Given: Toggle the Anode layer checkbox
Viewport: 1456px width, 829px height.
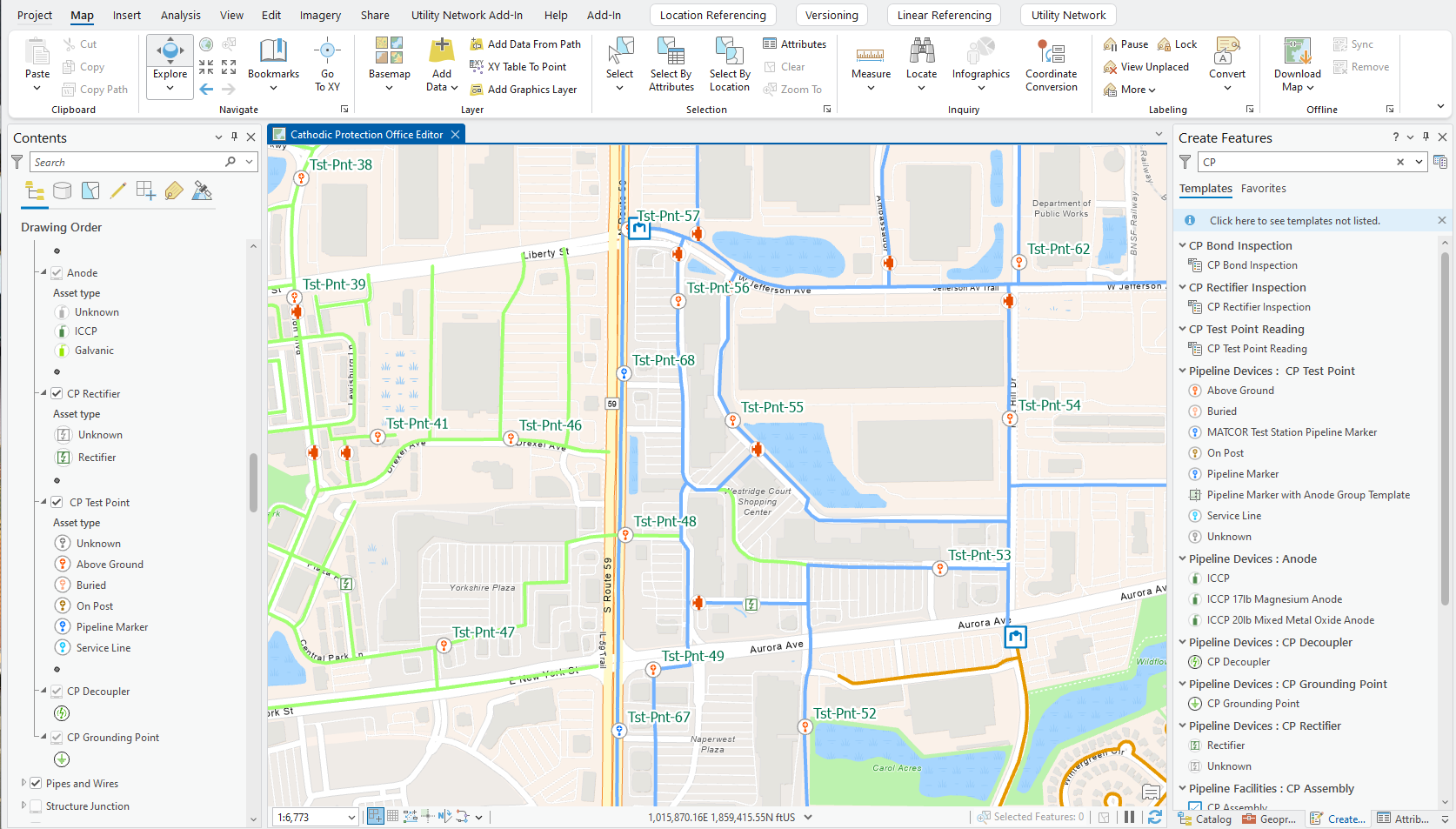Looking at the screenshot, I should coord(57,272).
